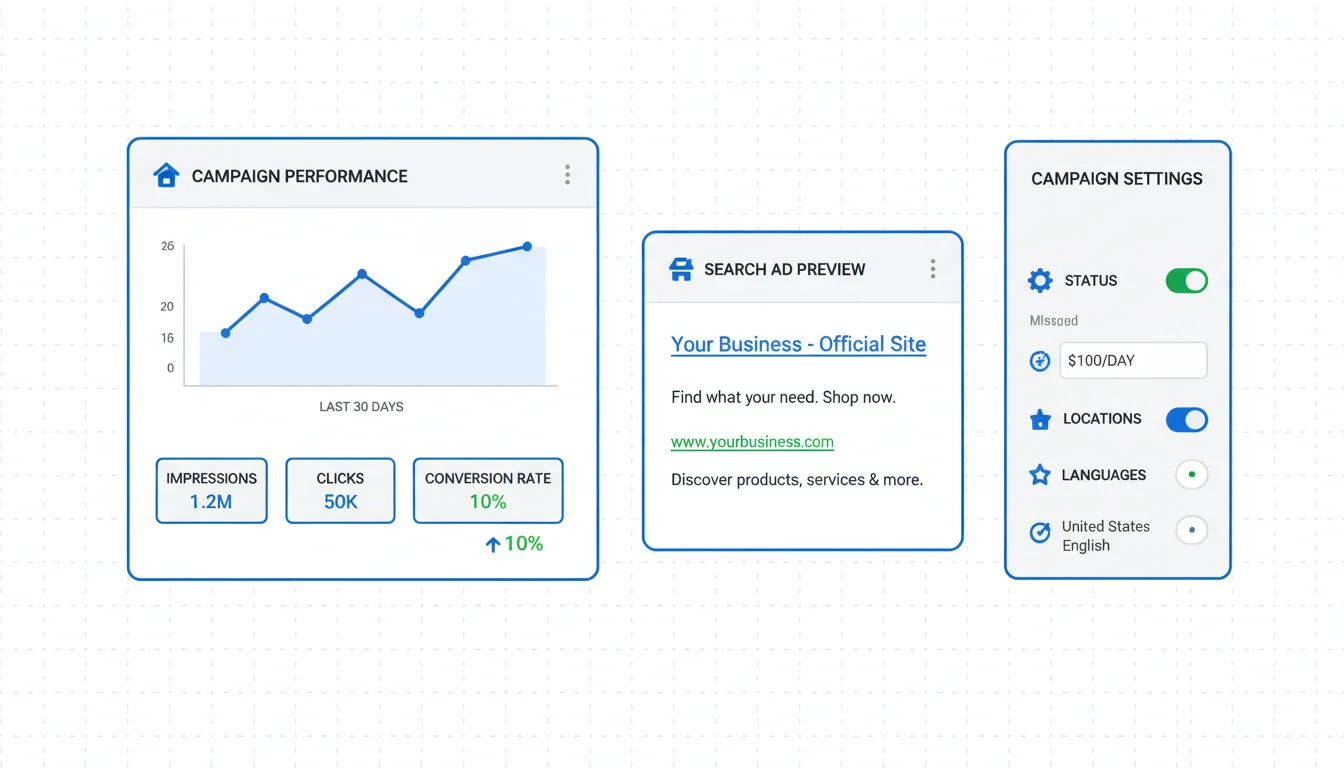Open the Search Ad Preview options menu
1344x768 pixels.
coord(932,269)
